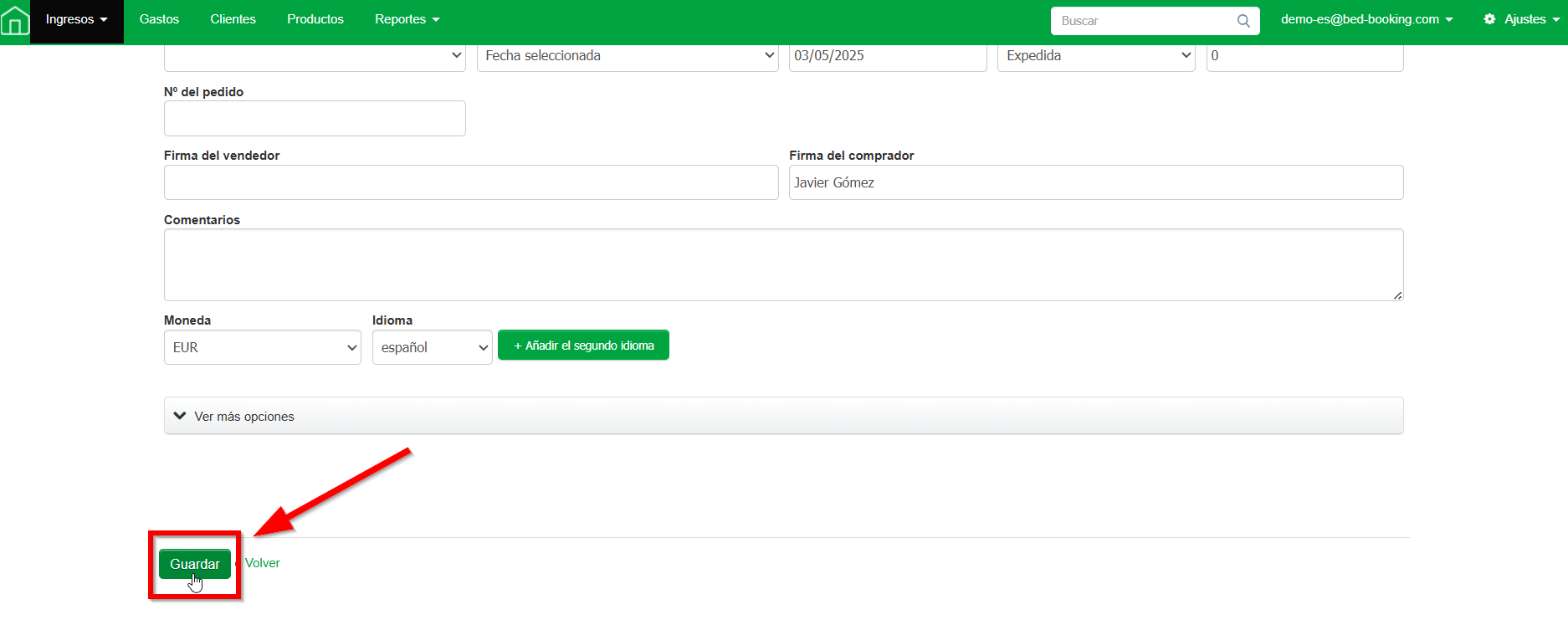Click the search magnifier icon
This screenshot has width=1568, height=630.
click(1243, 21)
